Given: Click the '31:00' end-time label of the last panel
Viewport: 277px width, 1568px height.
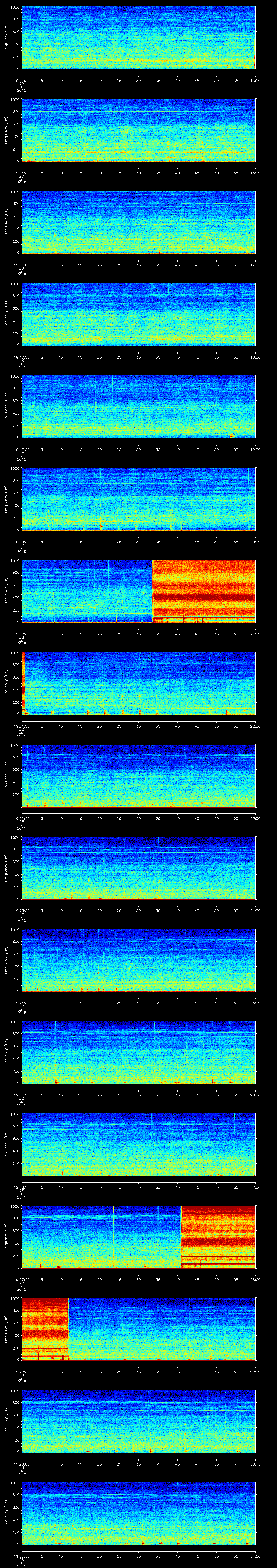Looking at the screenshot, I should point(256,1556).
